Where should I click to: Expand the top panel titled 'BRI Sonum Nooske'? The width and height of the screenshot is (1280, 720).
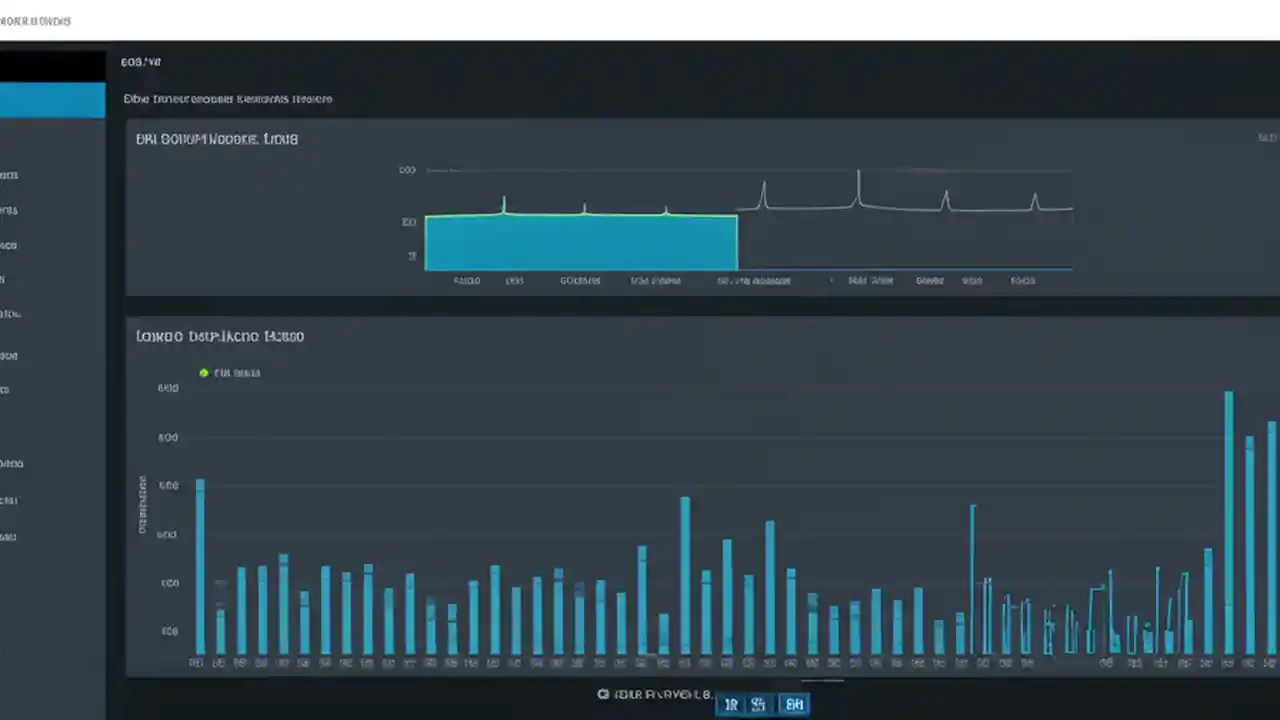click(x=217, y=139)
